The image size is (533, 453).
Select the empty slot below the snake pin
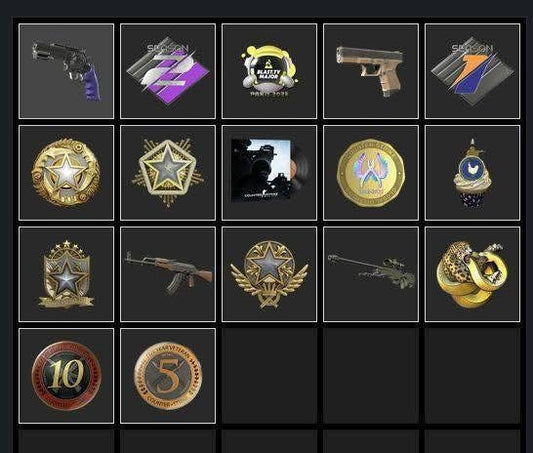point(472,376)
